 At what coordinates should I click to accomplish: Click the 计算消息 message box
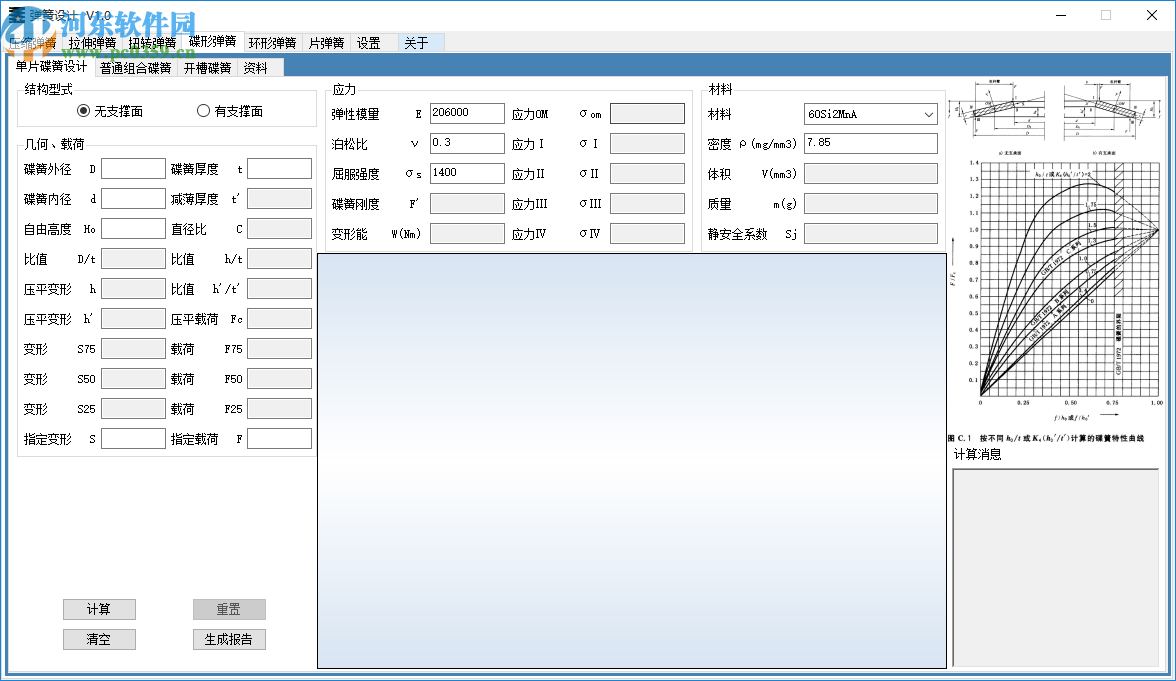(1056, 568)
